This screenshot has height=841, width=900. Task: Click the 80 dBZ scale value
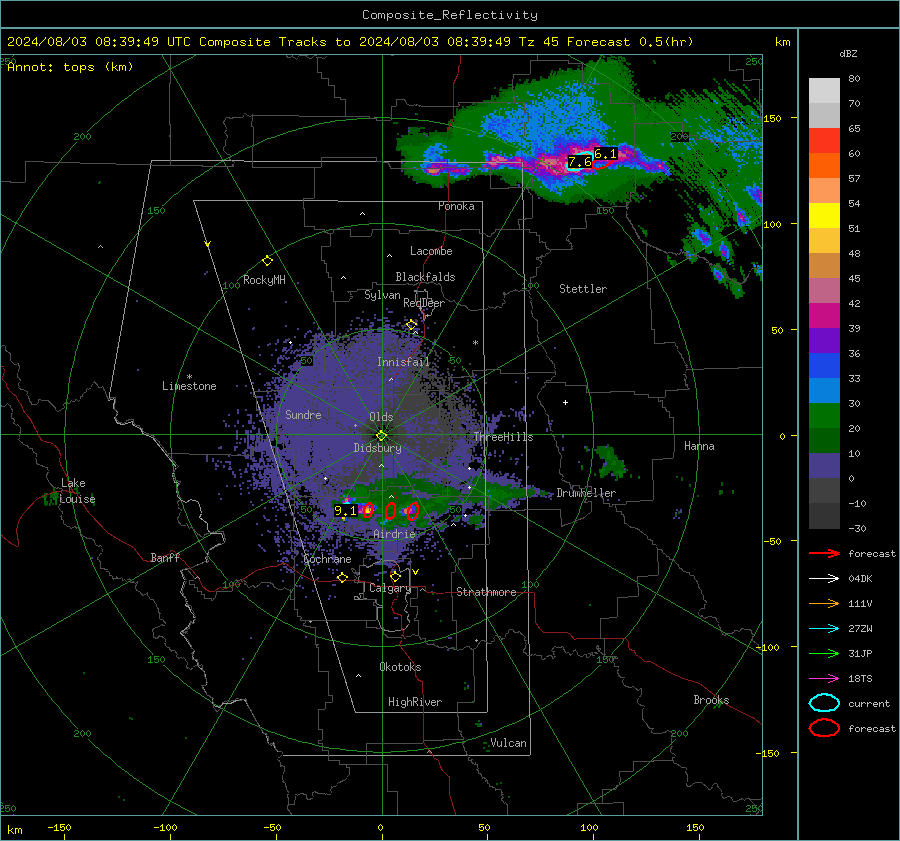click(x=854, y=79)
